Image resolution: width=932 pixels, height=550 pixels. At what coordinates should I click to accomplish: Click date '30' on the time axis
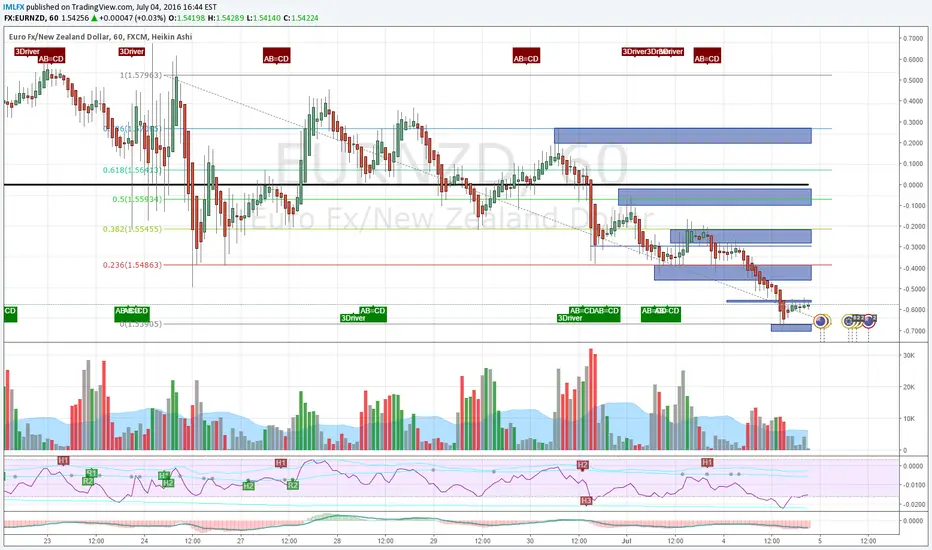[530, 541]
